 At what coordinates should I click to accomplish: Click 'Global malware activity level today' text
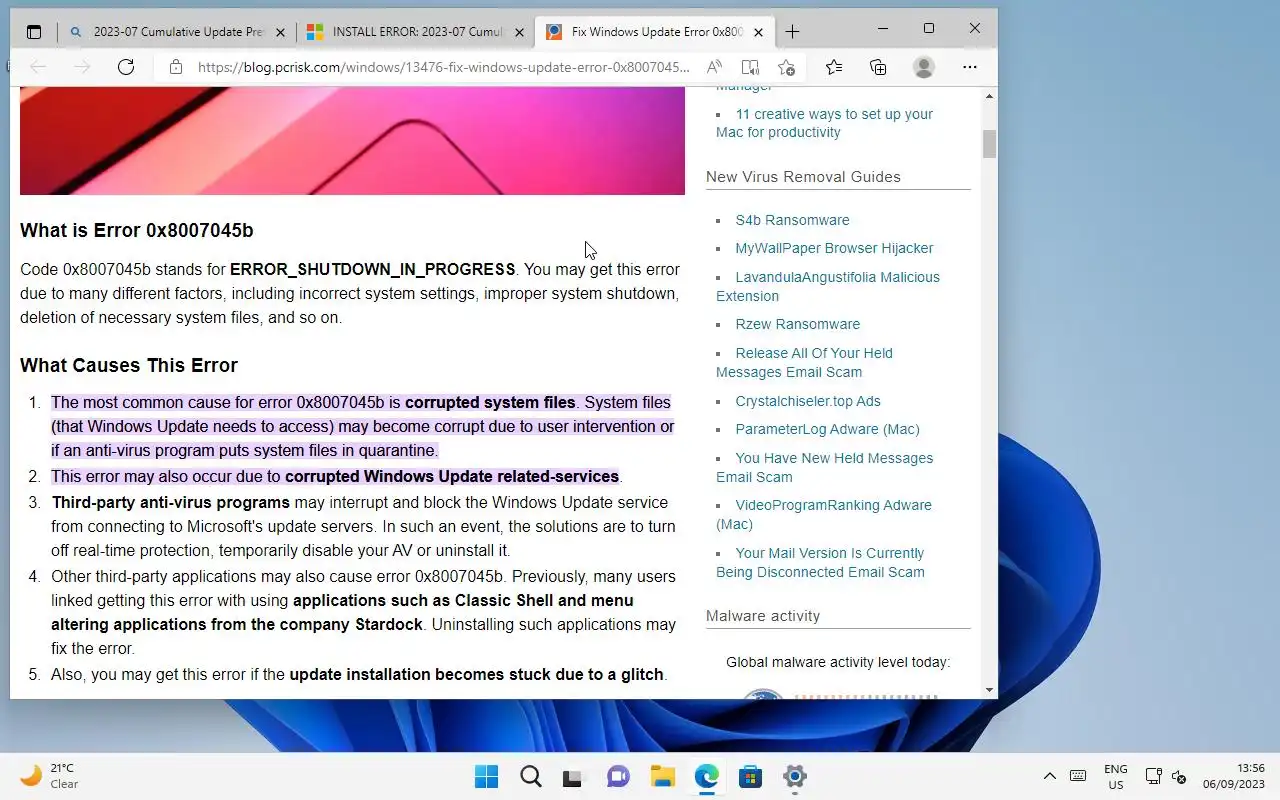838,662
